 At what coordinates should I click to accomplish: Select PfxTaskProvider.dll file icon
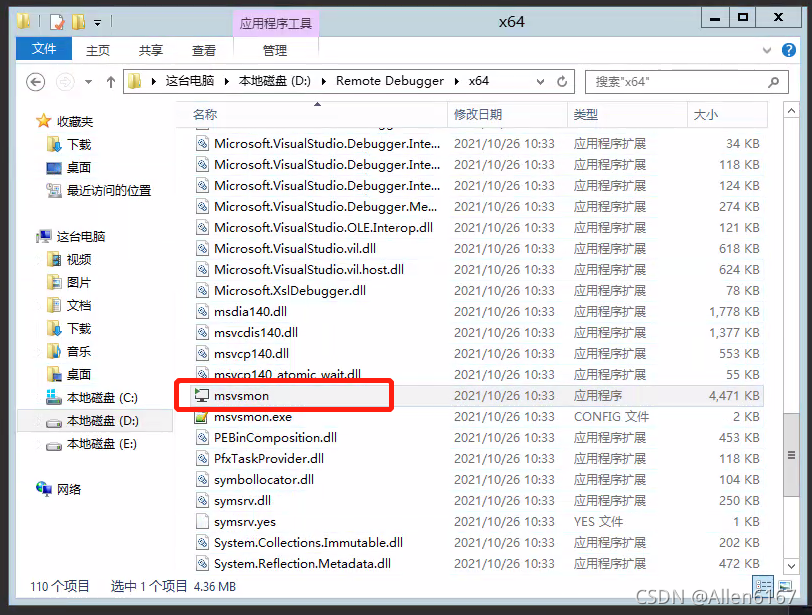coord(202,459)
